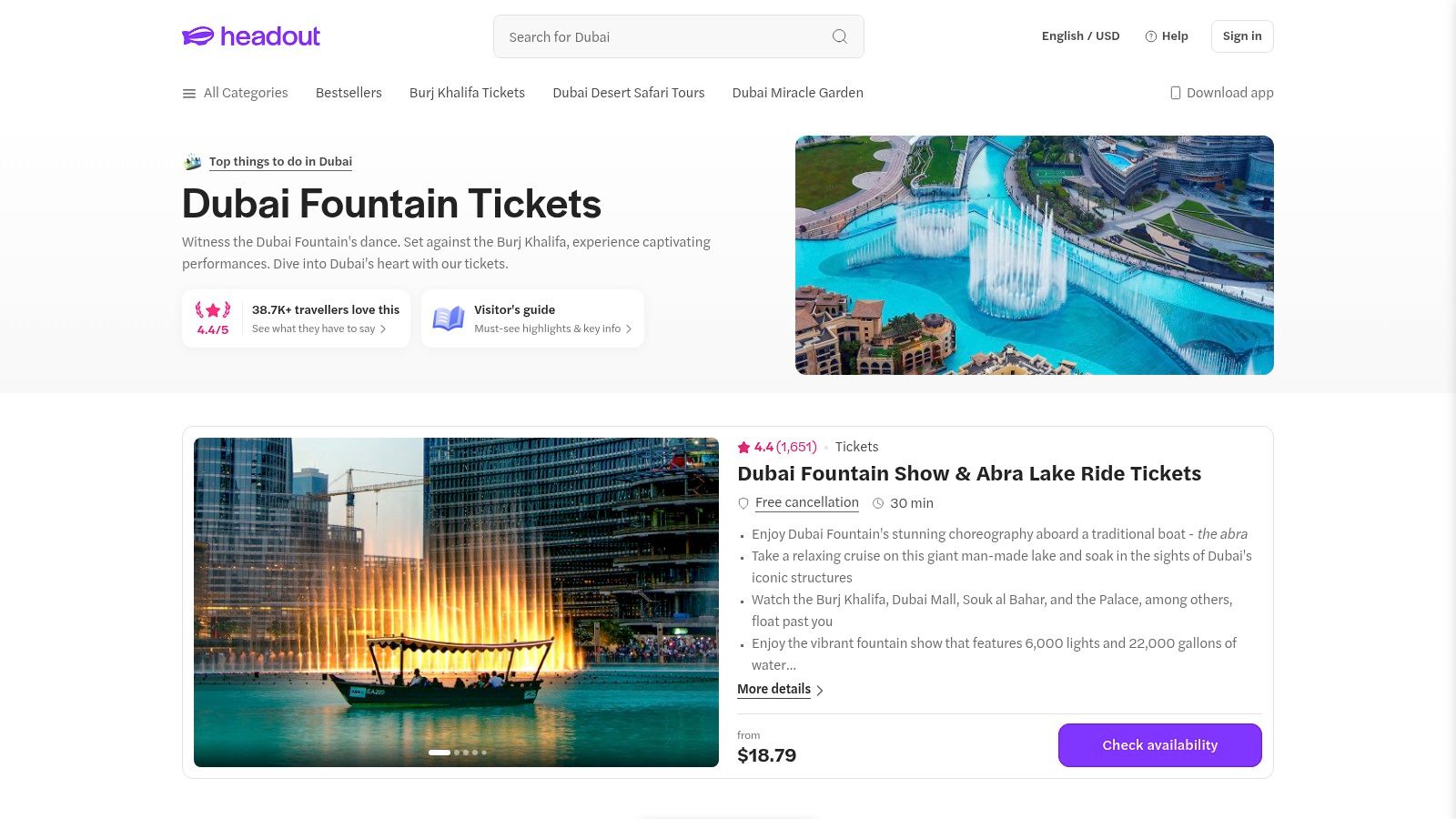The width and height of the screenshot is (1456, 819).
Task: Click second dot in image carousel
Action: [457, 753]
